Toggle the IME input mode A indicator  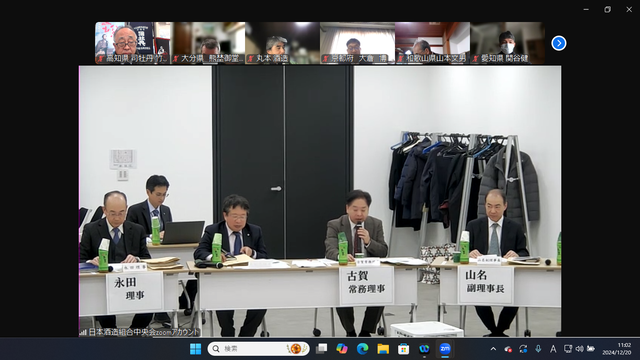553,349
